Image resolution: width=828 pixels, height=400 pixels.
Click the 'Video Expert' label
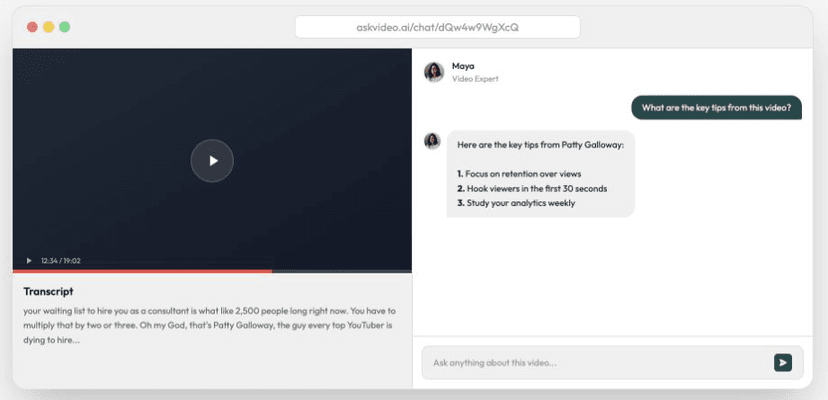pos(475,79)
